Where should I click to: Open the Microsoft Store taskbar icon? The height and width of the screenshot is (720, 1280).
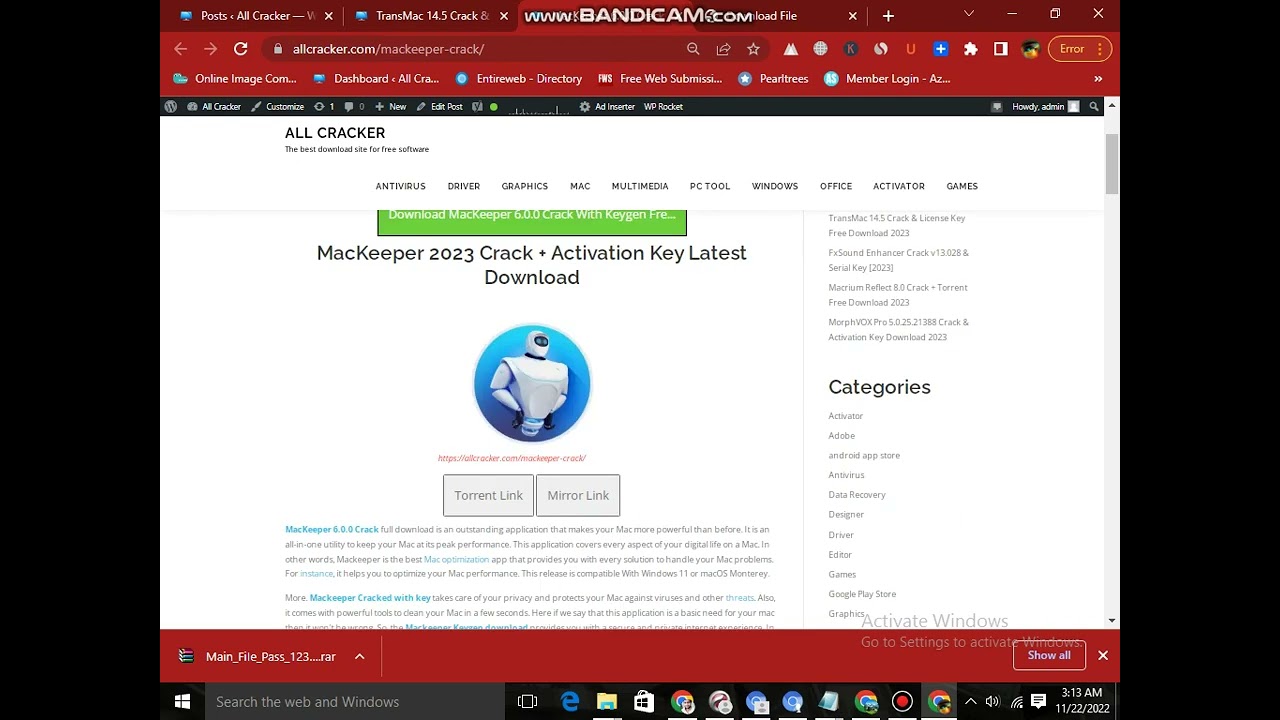(x=644, y=702)
